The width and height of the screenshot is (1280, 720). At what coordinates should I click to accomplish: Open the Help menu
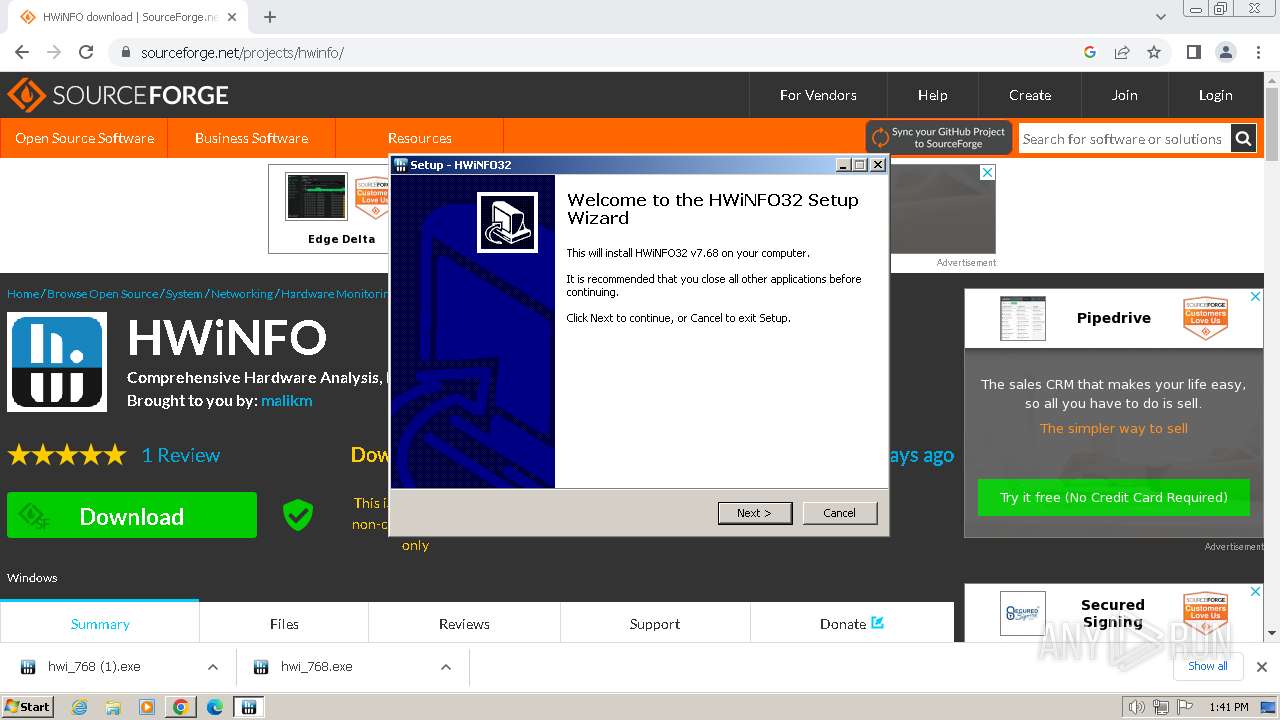(x=932, y=95)
